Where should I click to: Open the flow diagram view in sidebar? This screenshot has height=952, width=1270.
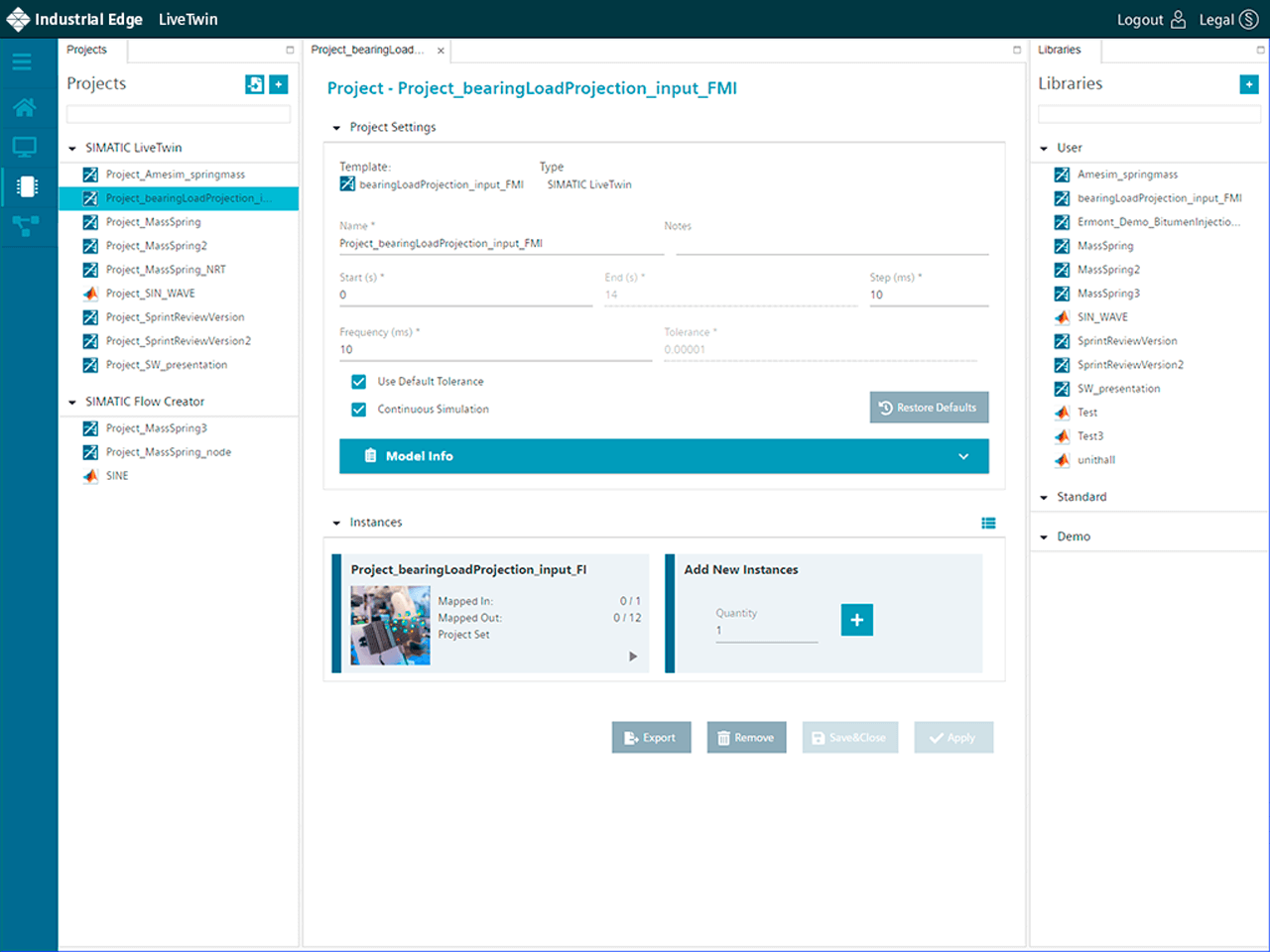(x=22, y=226)
